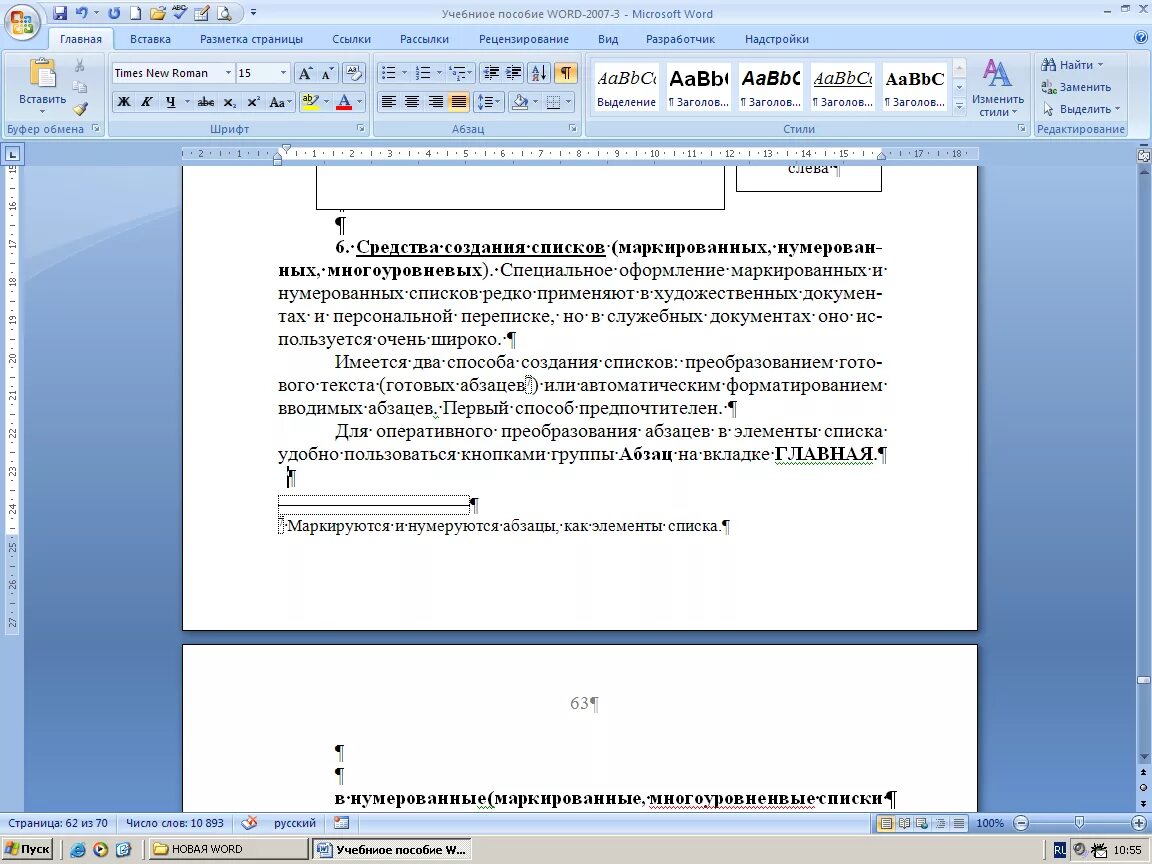Switch to Print Layout view in status bar
Screen dimensions: 1152x864
tap(887, 823)
